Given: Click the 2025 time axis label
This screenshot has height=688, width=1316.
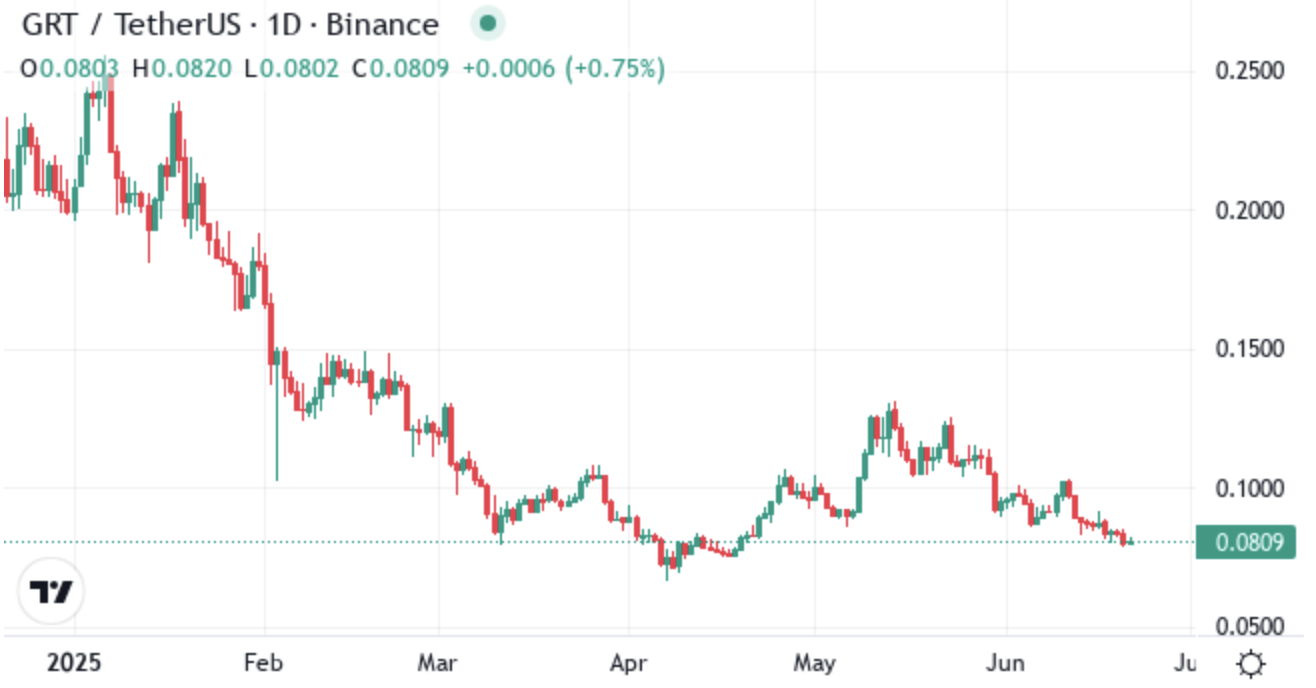Looking at the screenshot, I should click(76, 664).
